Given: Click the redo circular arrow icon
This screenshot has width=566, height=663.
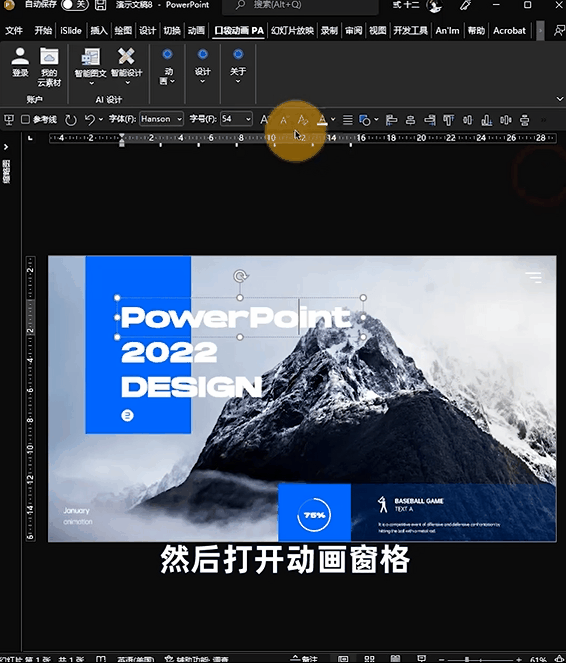Looking at the screenshot, I should click(x=71, y=120).
